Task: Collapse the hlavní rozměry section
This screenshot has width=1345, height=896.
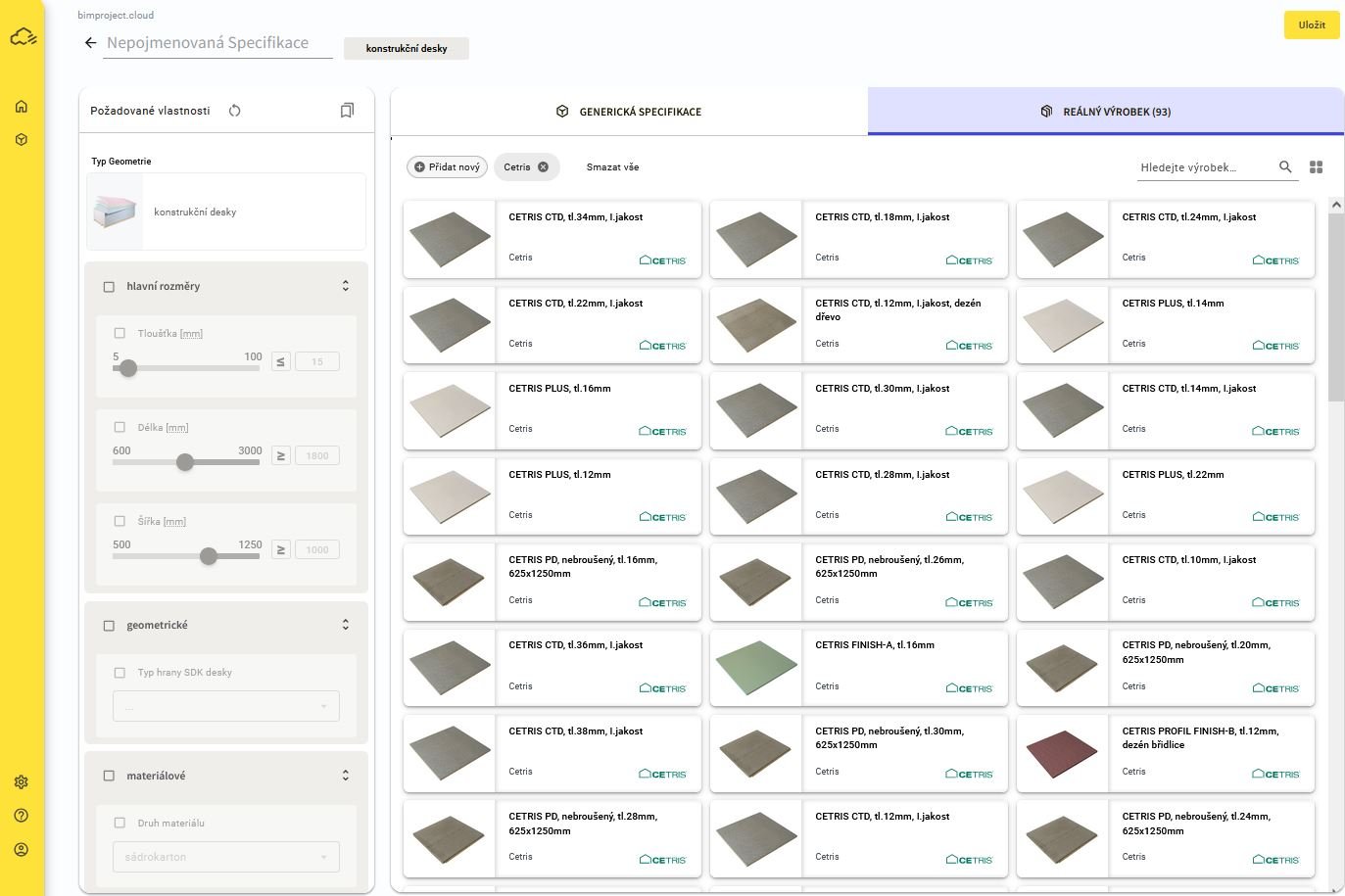Action: pos(346,286)
